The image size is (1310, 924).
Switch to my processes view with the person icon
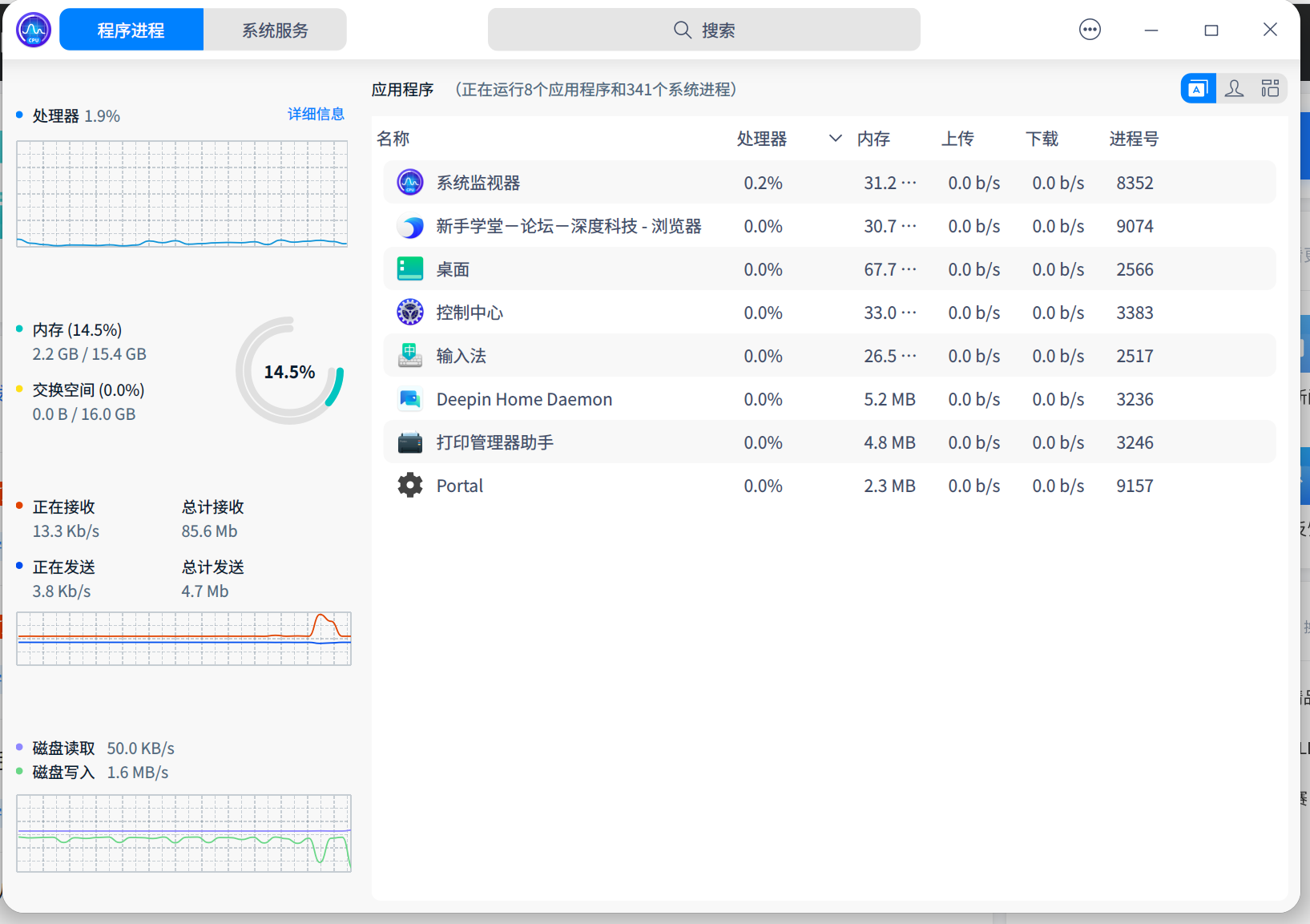click(1234, 88)
